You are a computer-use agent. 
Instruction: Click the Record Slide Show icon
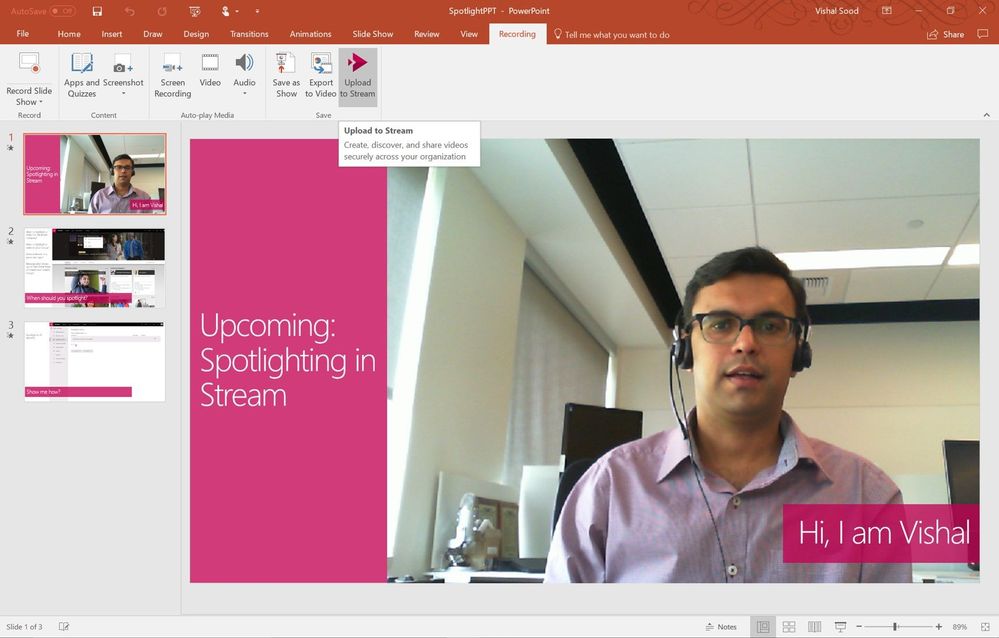click(29, 64)
